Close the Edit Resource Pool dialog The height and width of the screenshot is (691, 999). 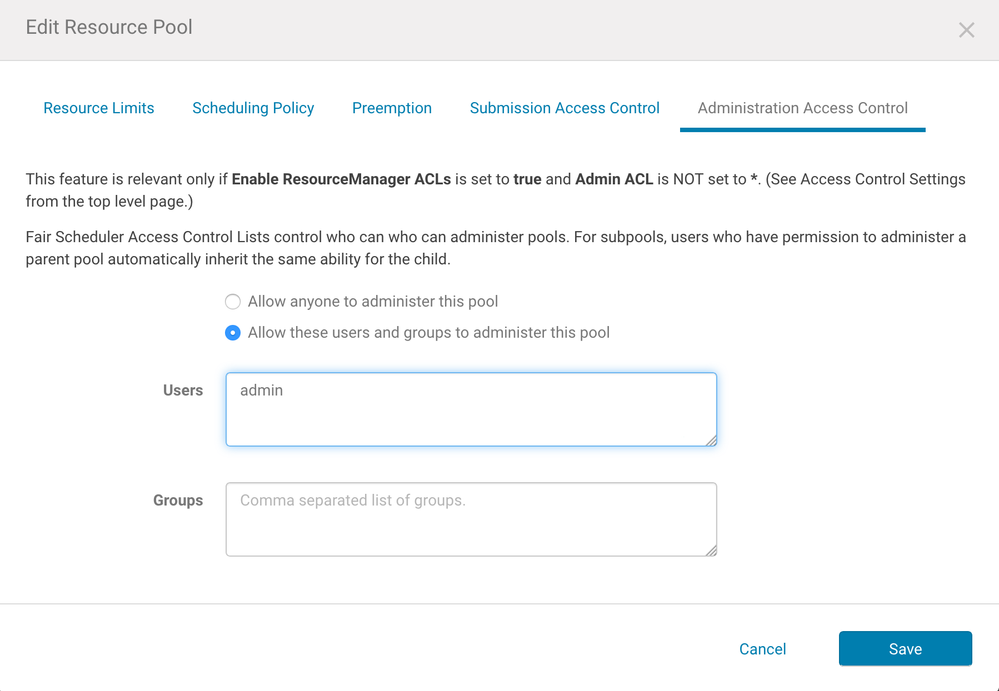966,30
